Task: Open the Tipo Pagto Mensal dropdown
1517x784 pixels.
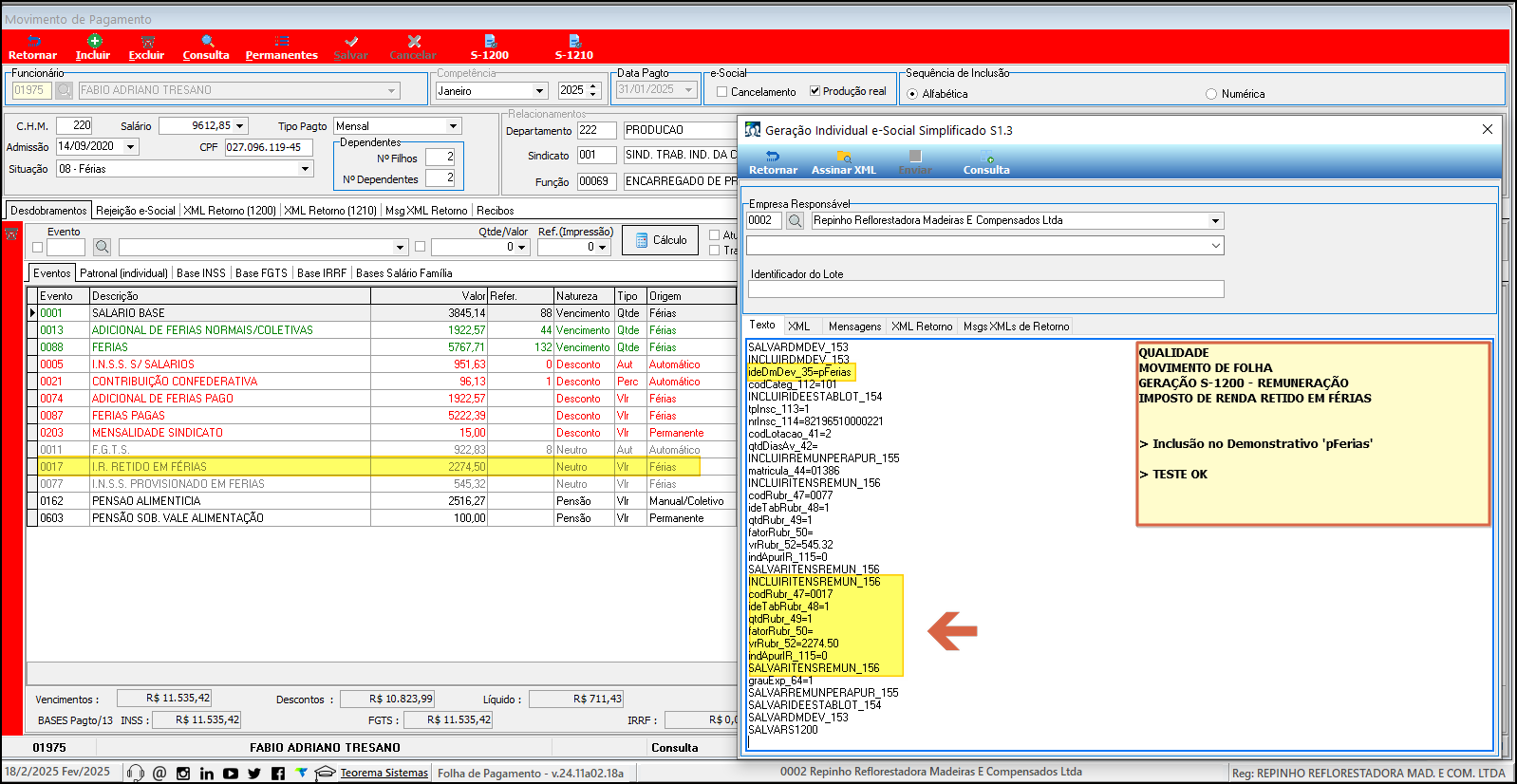Action: [453, 126]
